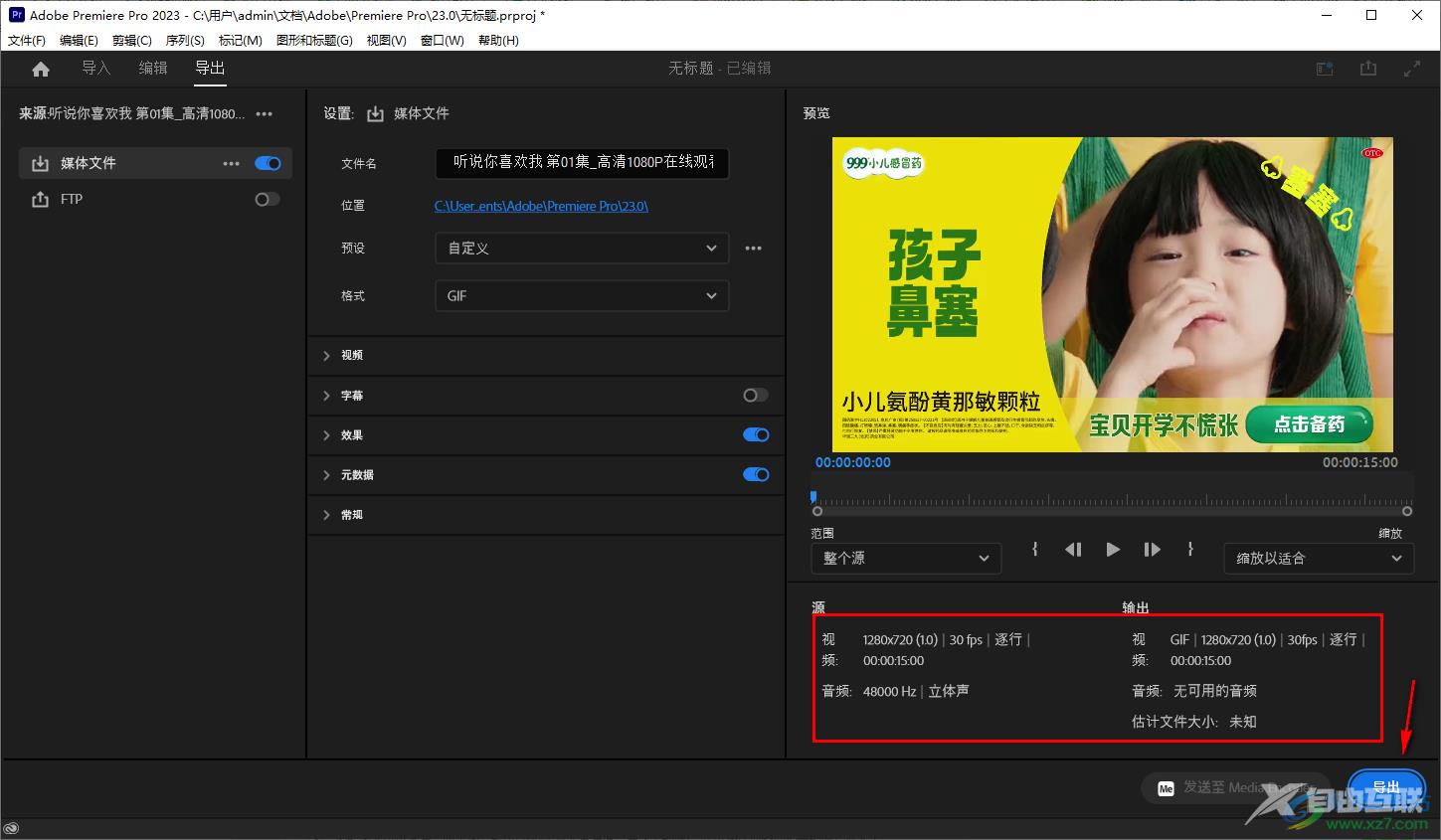Screen dimensions: 1441x840
Task: Go to the Home screen icon
Action: [41, 69]
